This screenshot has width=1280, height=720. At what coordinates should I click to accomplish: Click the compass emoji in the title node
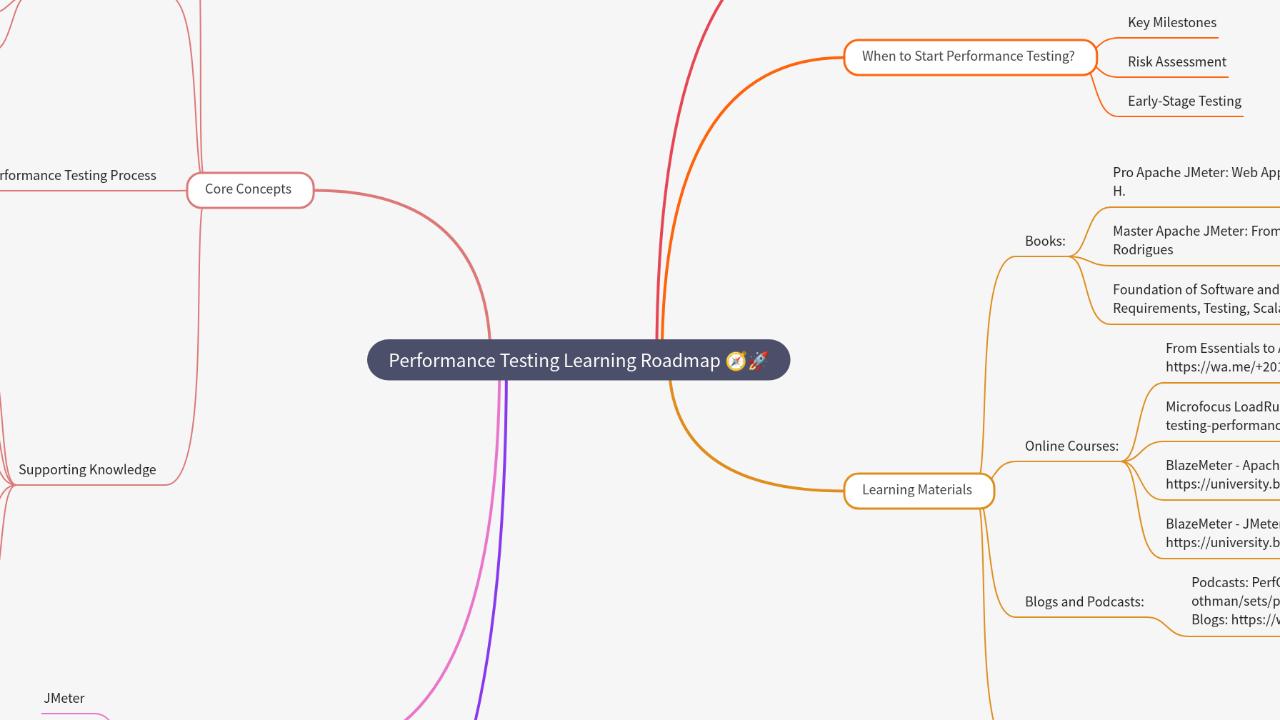pos(736,360)
